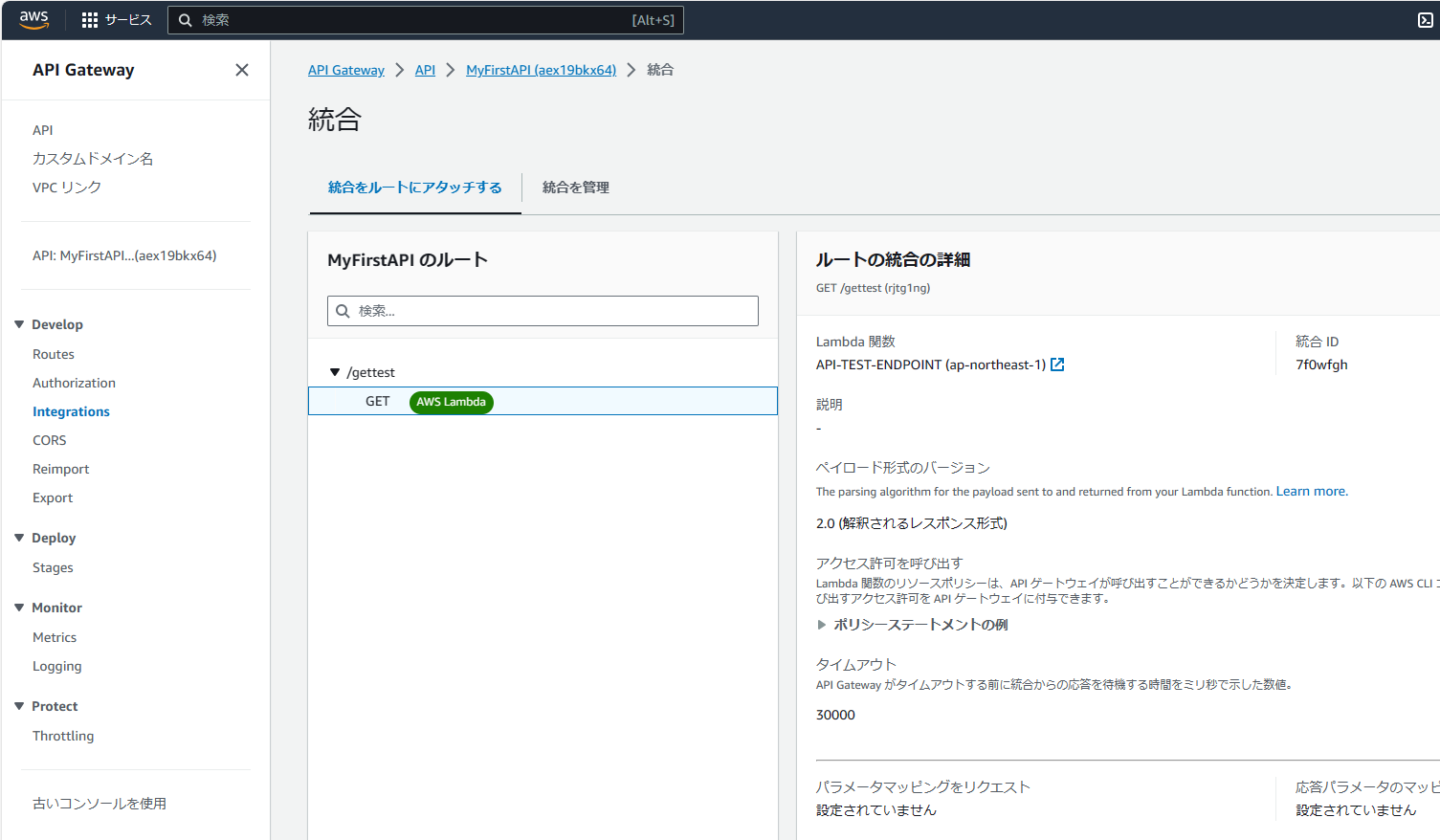Close the API Gateway sidebar panel
Screen dimensions: 1440x840
[x=242, y=70]
